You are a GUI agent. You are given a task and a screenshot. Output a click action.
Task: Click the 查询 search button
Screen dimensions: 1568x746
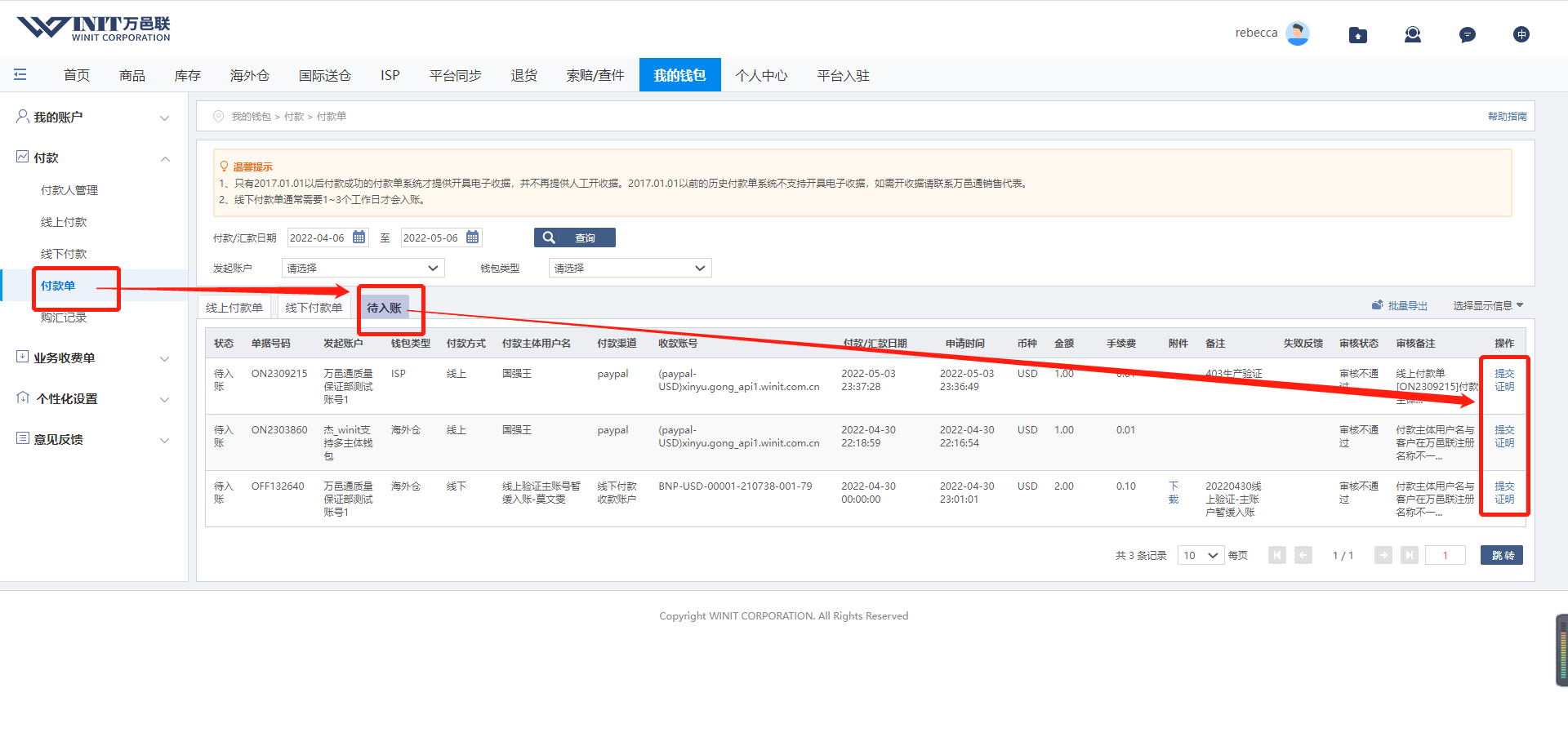pyautogui.click(x=575, y=238)
